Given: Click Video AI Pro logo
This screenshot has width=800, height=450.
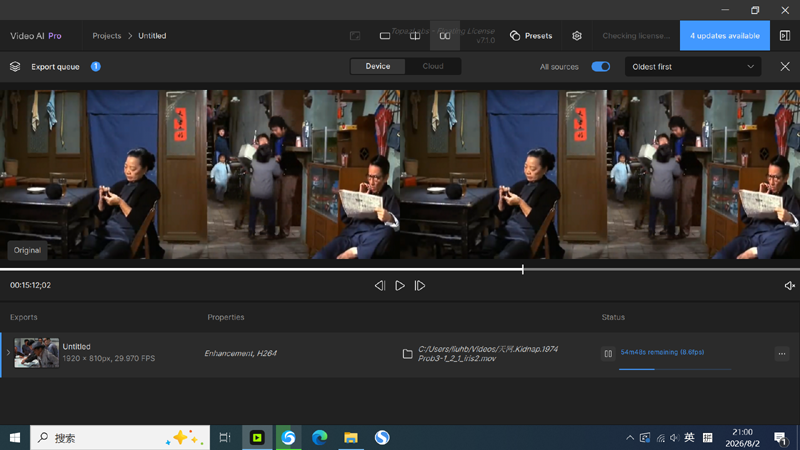Looking at the screenshot, I should pyautogui.click(x=36, y=36).
